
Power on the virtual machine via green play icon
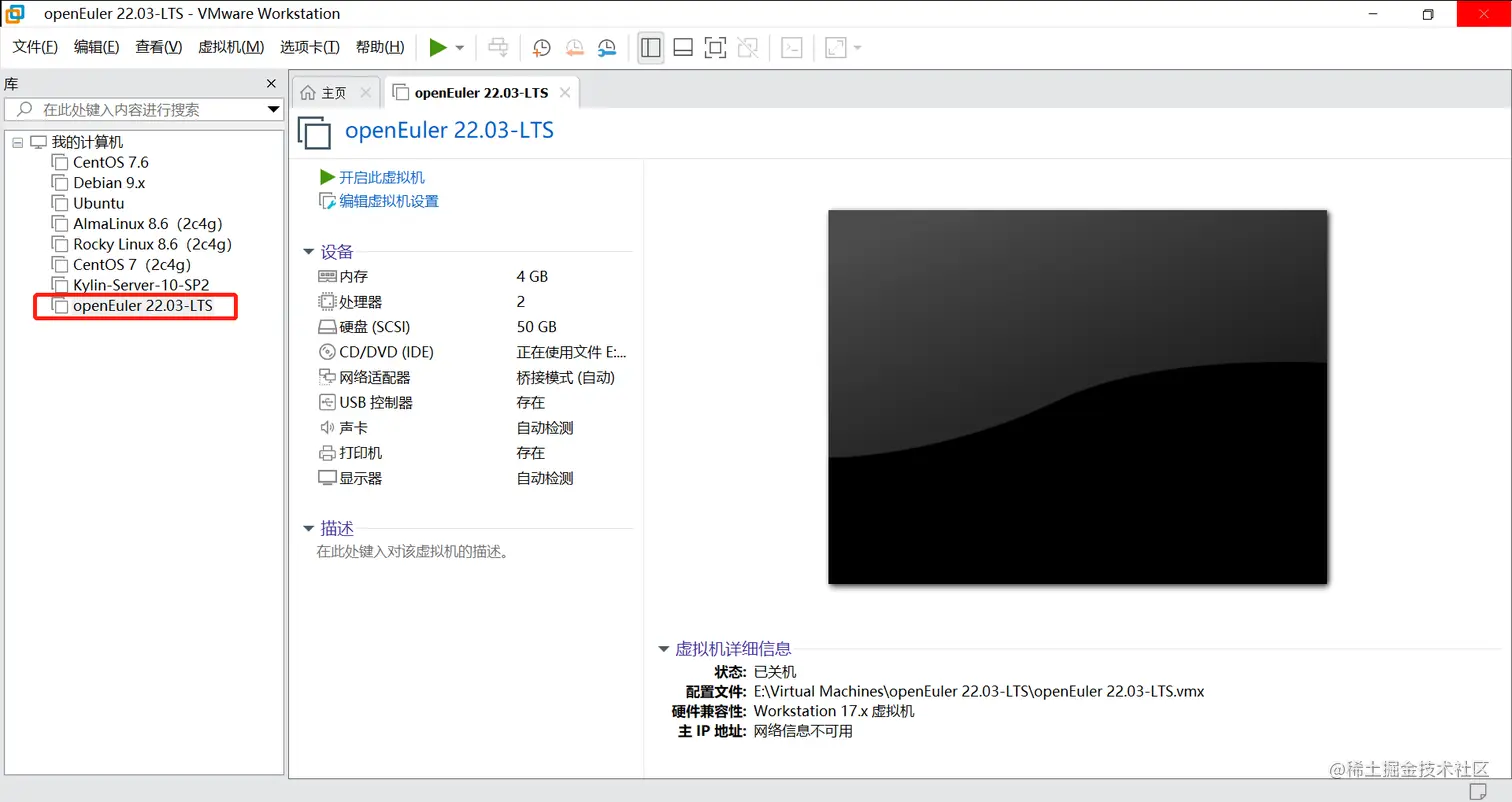[438, 47]
